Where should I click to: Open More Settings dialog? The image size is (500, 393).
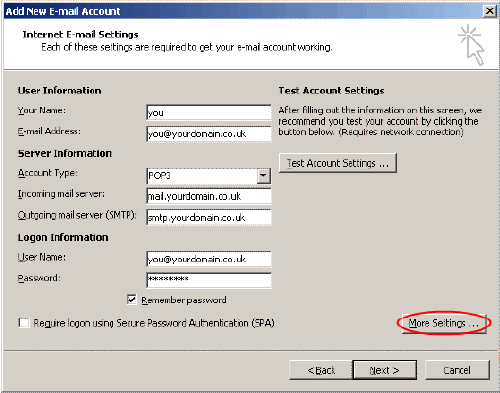(x=444, y=323)
